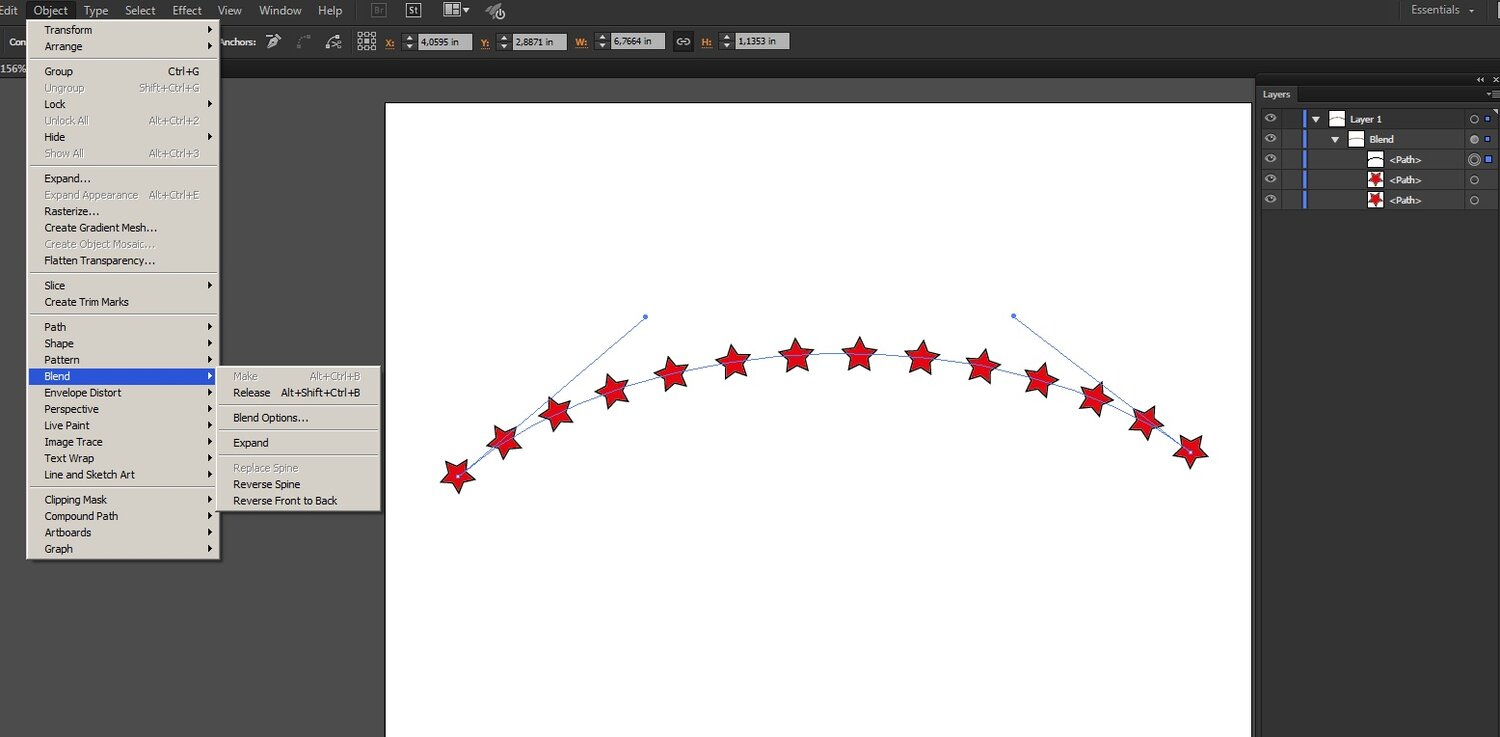Open the Compound Path submenu
This screenshot has height=737, width=1500.
(123, 516)
